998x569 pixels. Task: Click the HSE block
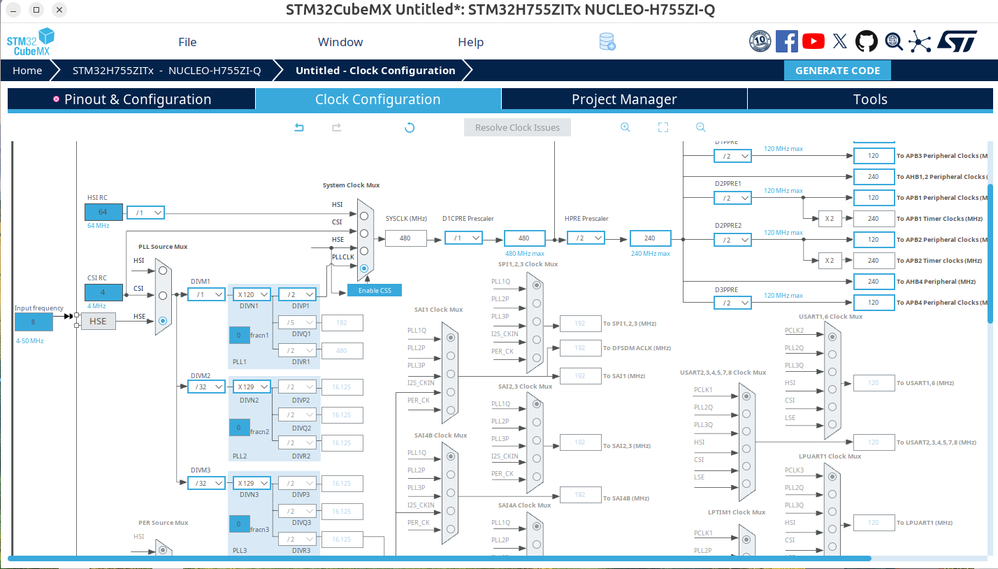click(98, 321)
